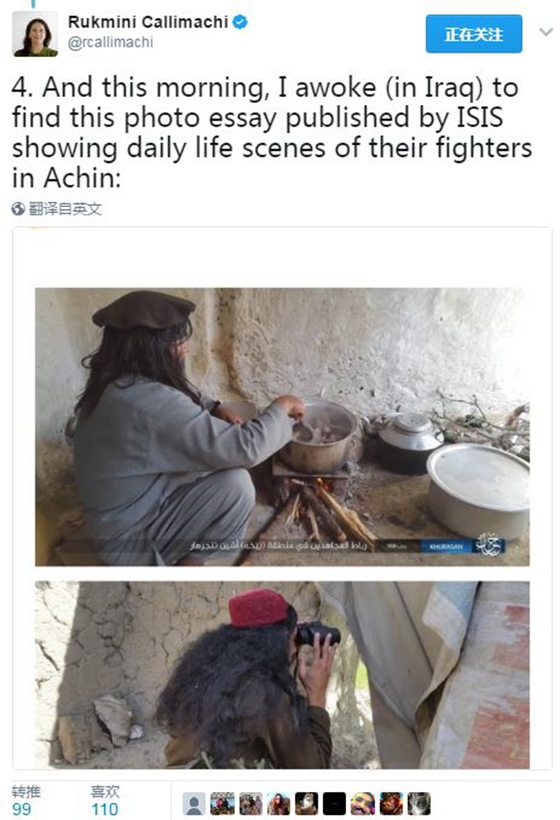Open the @rcallimachi handle link
Image resolution: width=560 pixels, height=820 pixels.
tap(110, 42)
